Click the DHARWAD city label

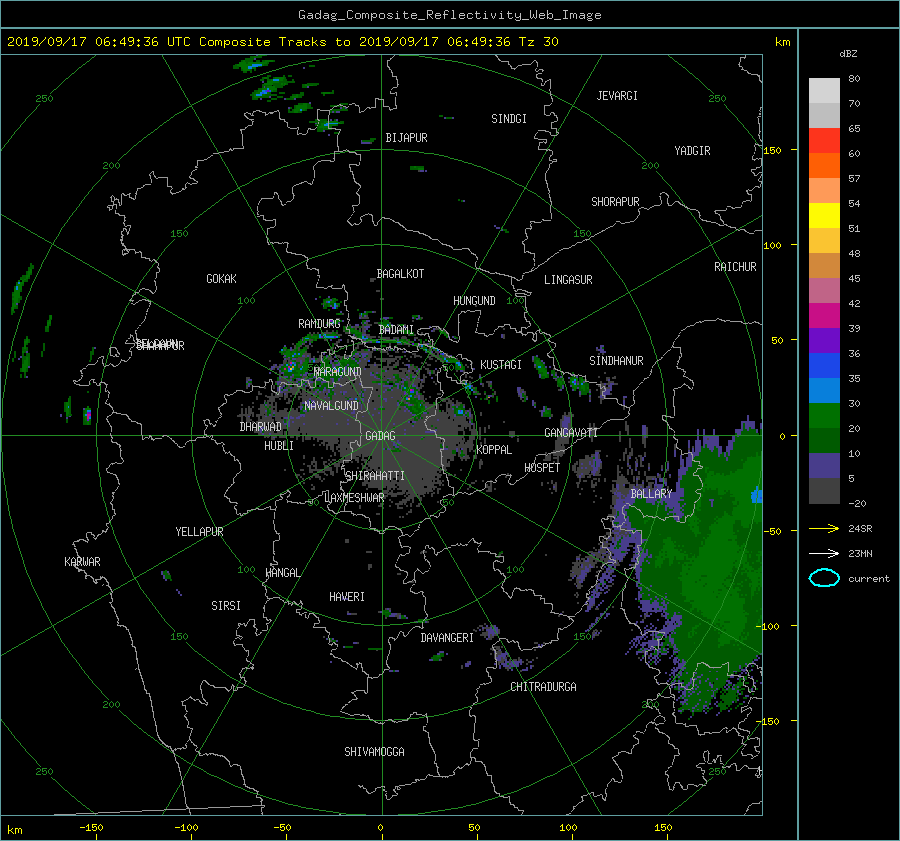(260, 427)
